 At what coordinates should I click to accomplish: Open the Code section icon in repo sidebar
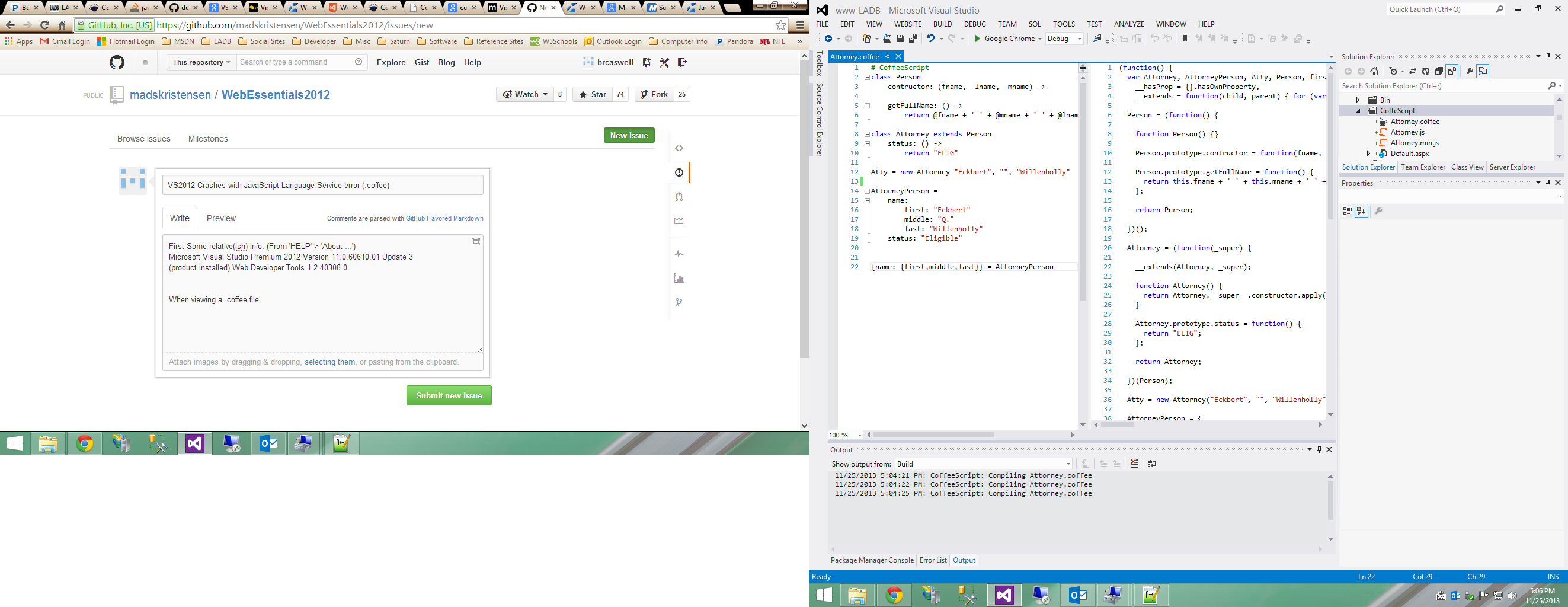tap(679, 149)
